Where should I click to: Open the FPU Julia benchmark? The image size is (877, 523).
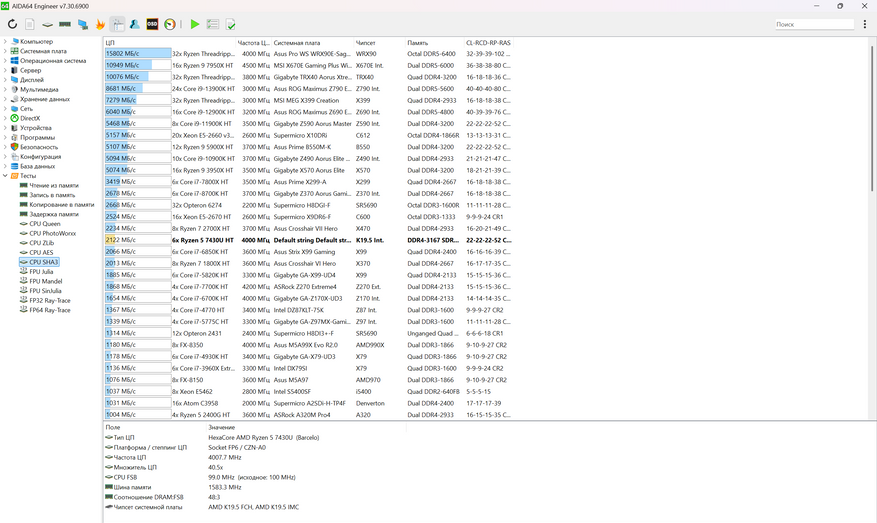(x=41, y=272)
